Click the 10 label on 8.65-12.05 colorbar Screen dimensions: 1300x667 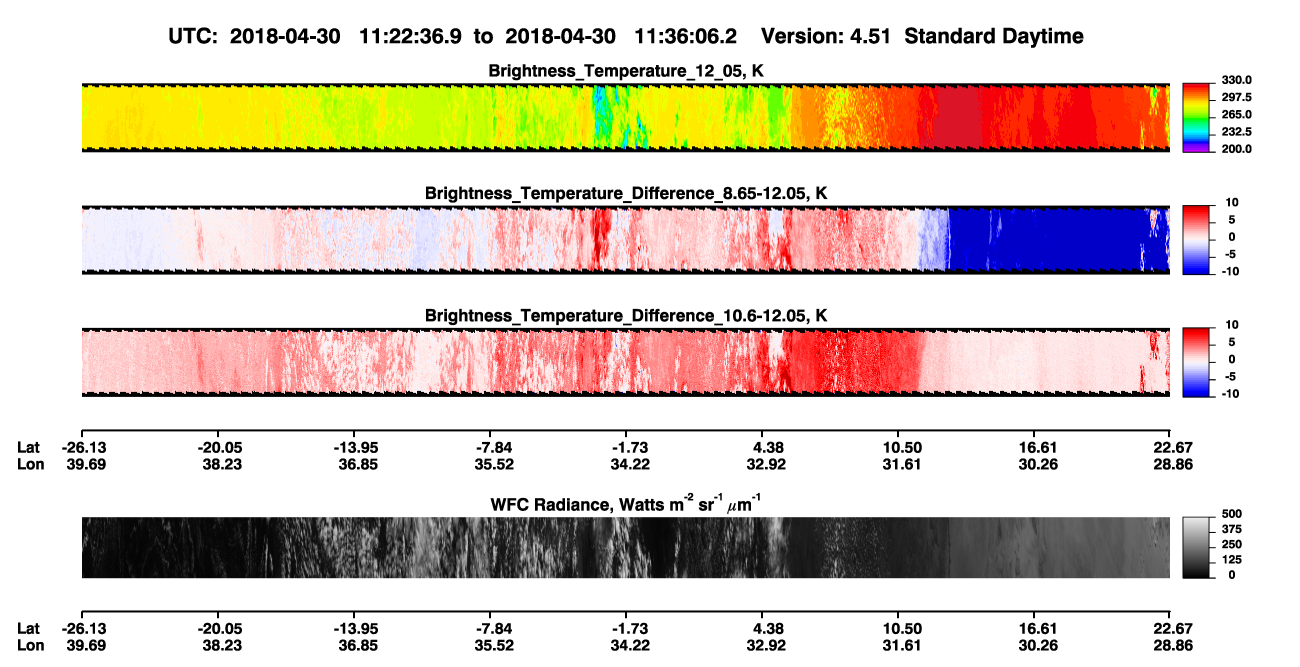(x=1231, y=202)
